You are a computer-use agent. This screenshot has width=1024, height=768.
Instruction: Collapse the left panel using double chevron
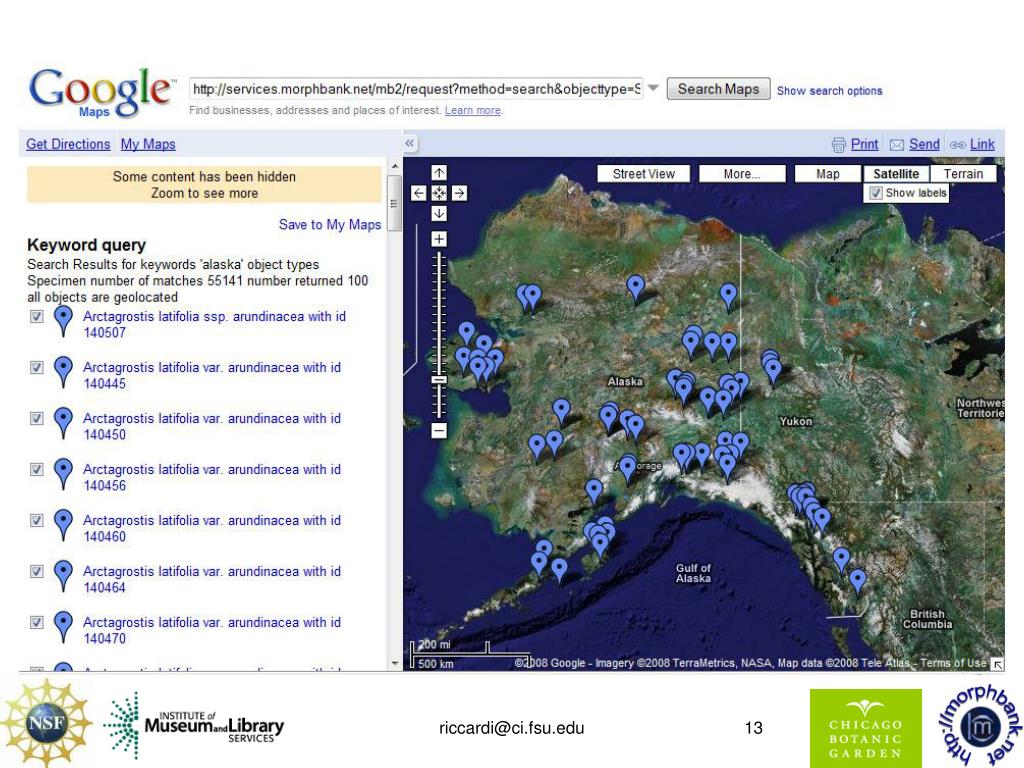coord(409,143)
